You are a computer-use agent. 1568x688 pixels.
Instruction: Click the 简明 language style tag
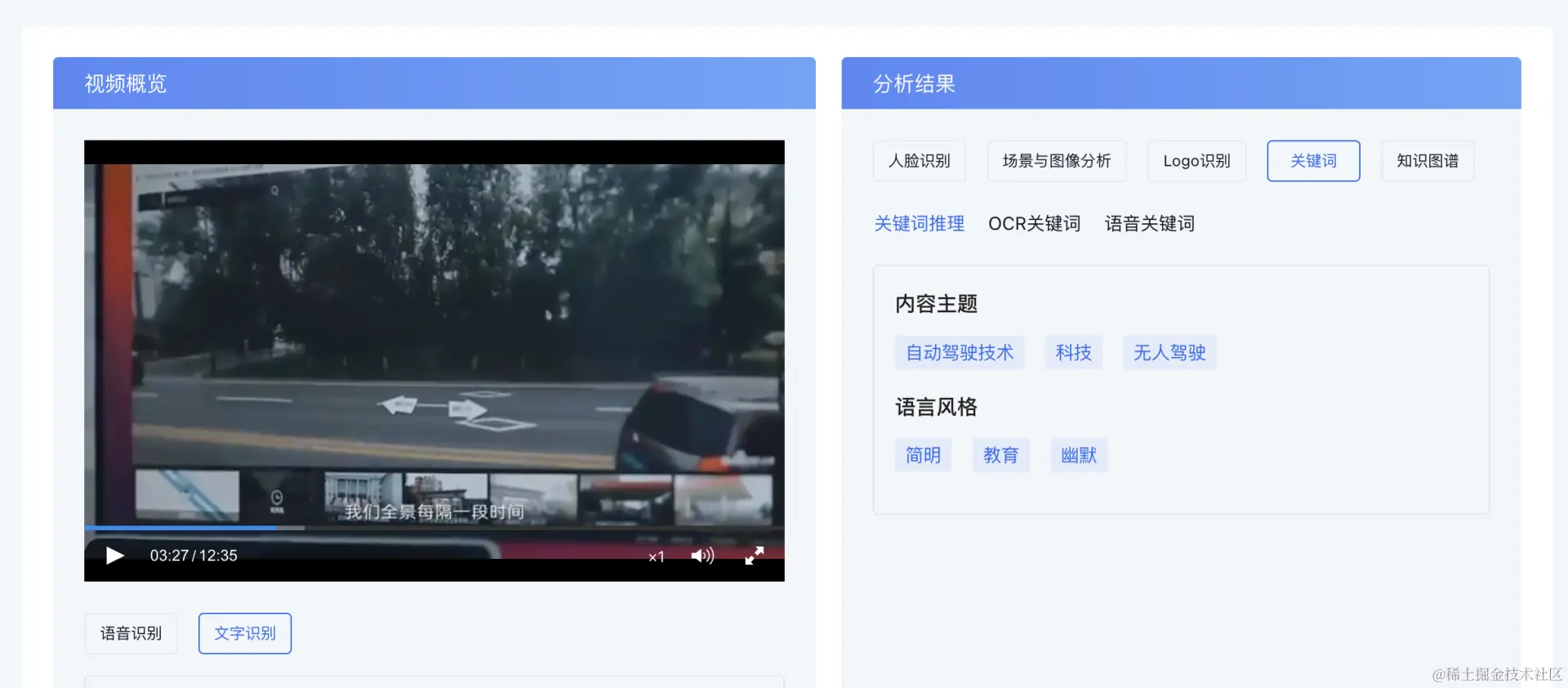tap(923, 455)
